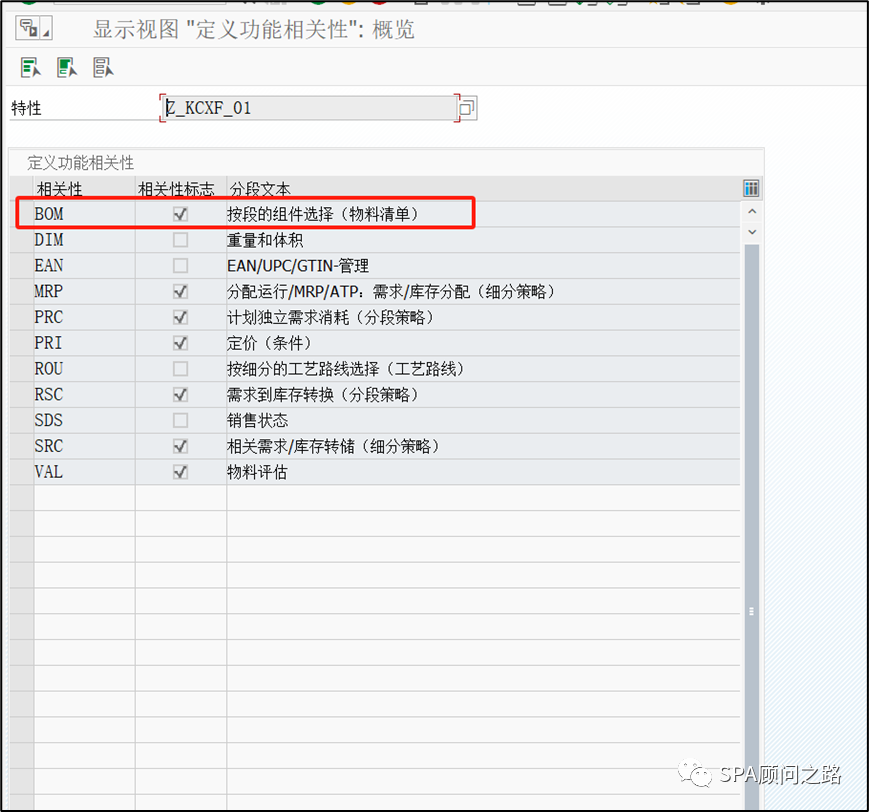Click text 相关需求/库存转储（细分策略）

[334, 446]
